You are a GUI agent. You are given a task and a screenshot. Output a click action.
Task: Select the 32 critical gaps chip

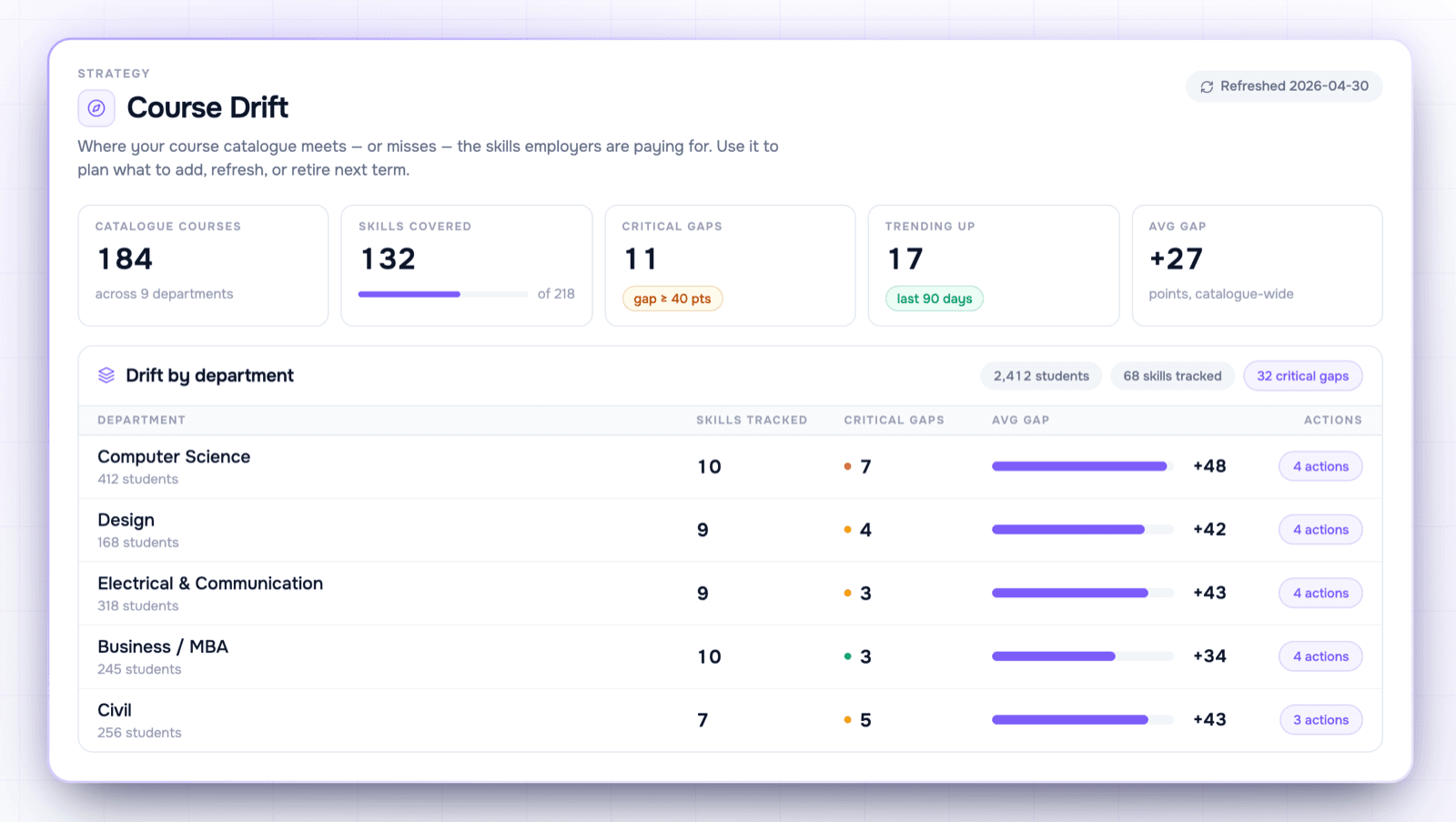1303,376
